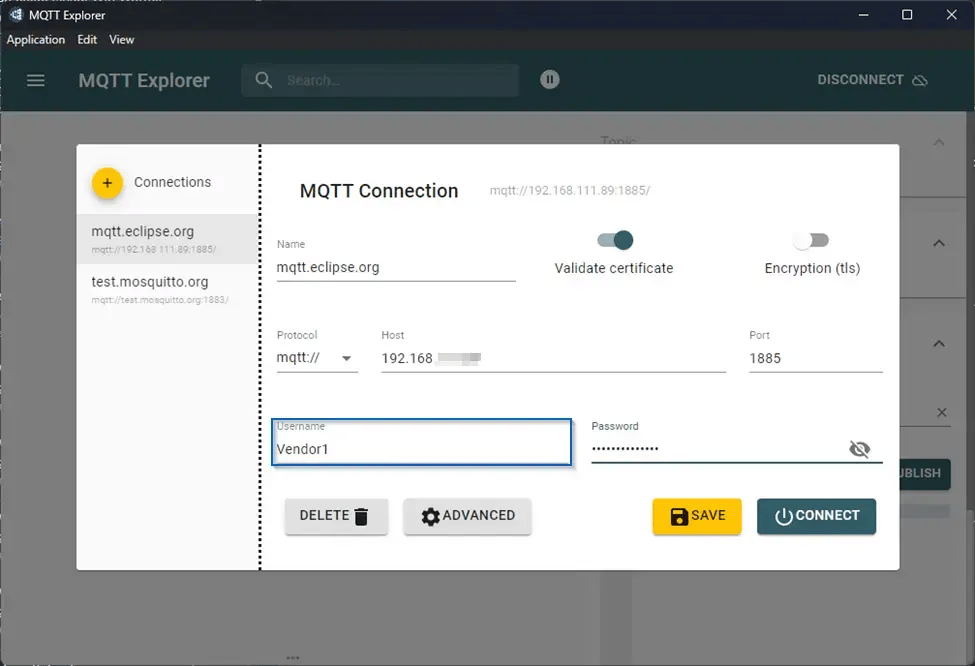Disable the Validate certificate toggle

coord(614,240)
